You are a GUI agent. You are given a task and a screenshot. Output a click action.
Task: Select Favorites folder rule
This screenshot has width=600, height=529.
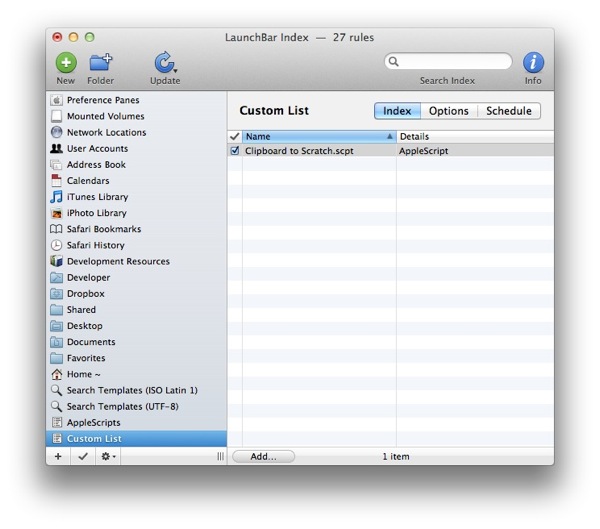coord(136,358)
